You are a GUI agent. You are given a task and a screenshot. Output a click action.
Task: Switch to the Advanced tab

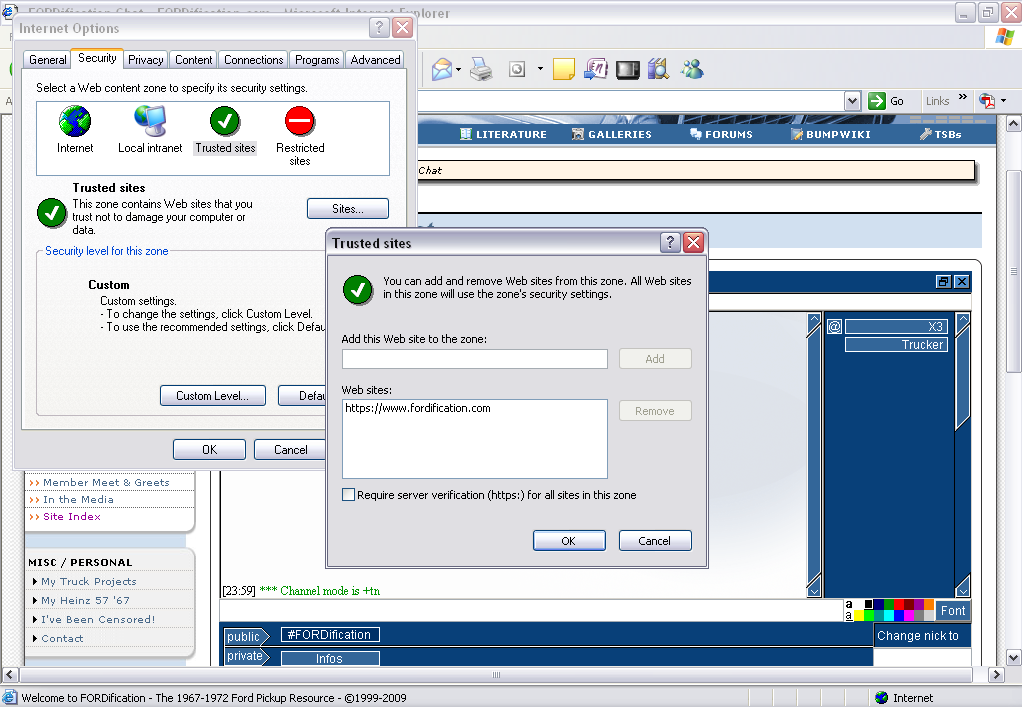point(375,60)
